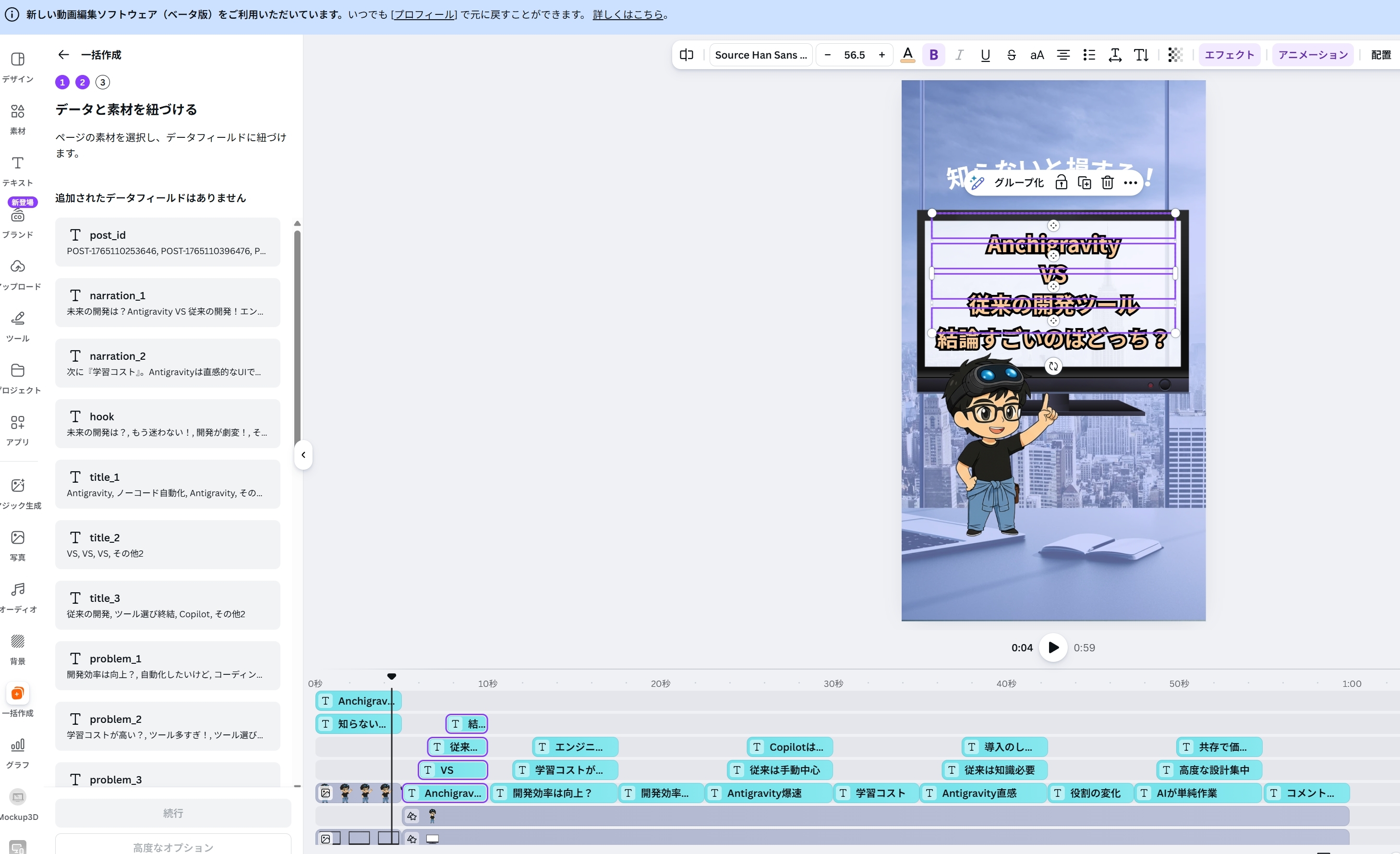Open the アニメーション tab

tap(1313, 55)
